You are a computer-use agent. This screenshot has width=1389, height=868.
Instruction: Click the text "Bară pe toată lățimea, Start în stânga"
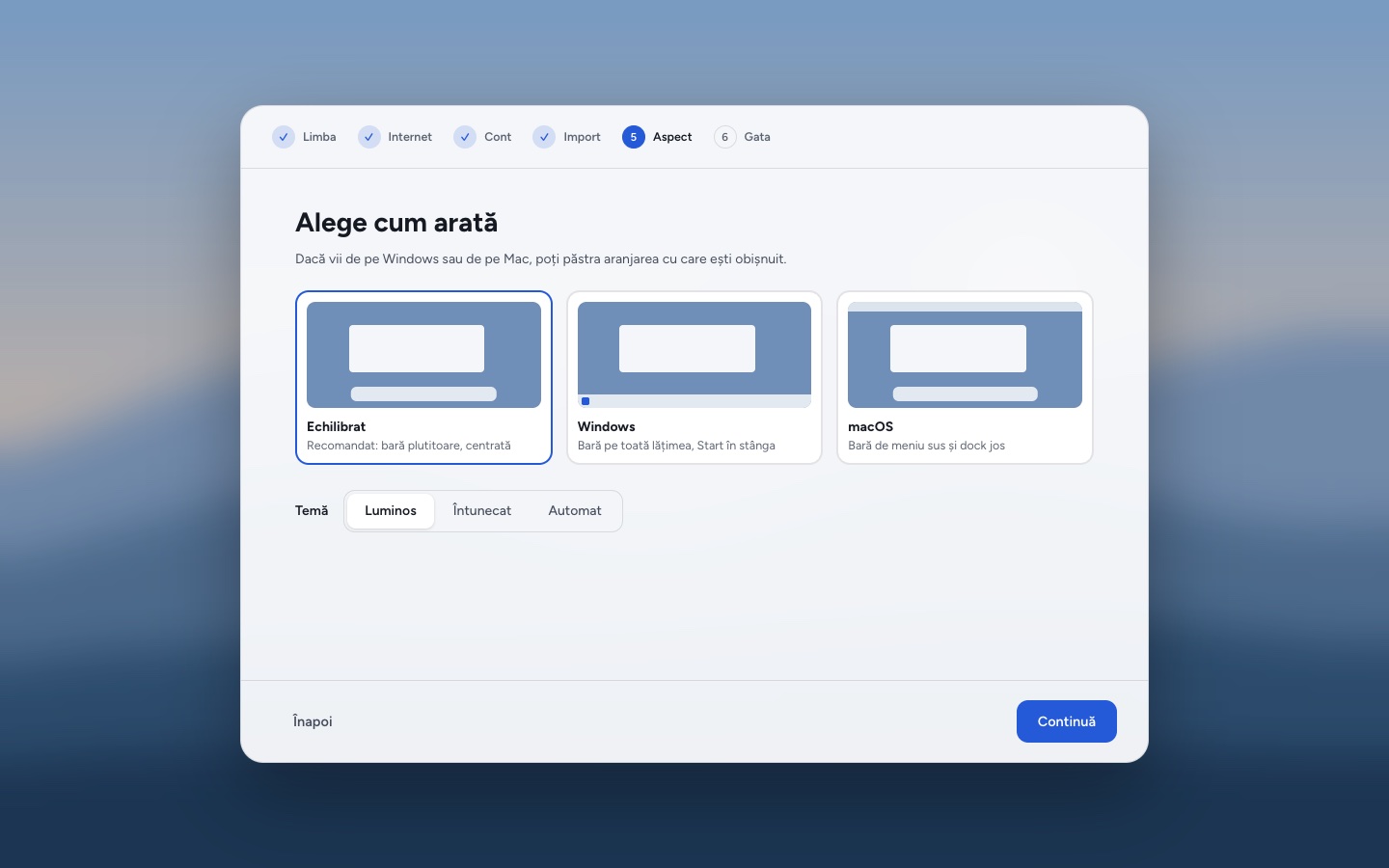[676, 446]
